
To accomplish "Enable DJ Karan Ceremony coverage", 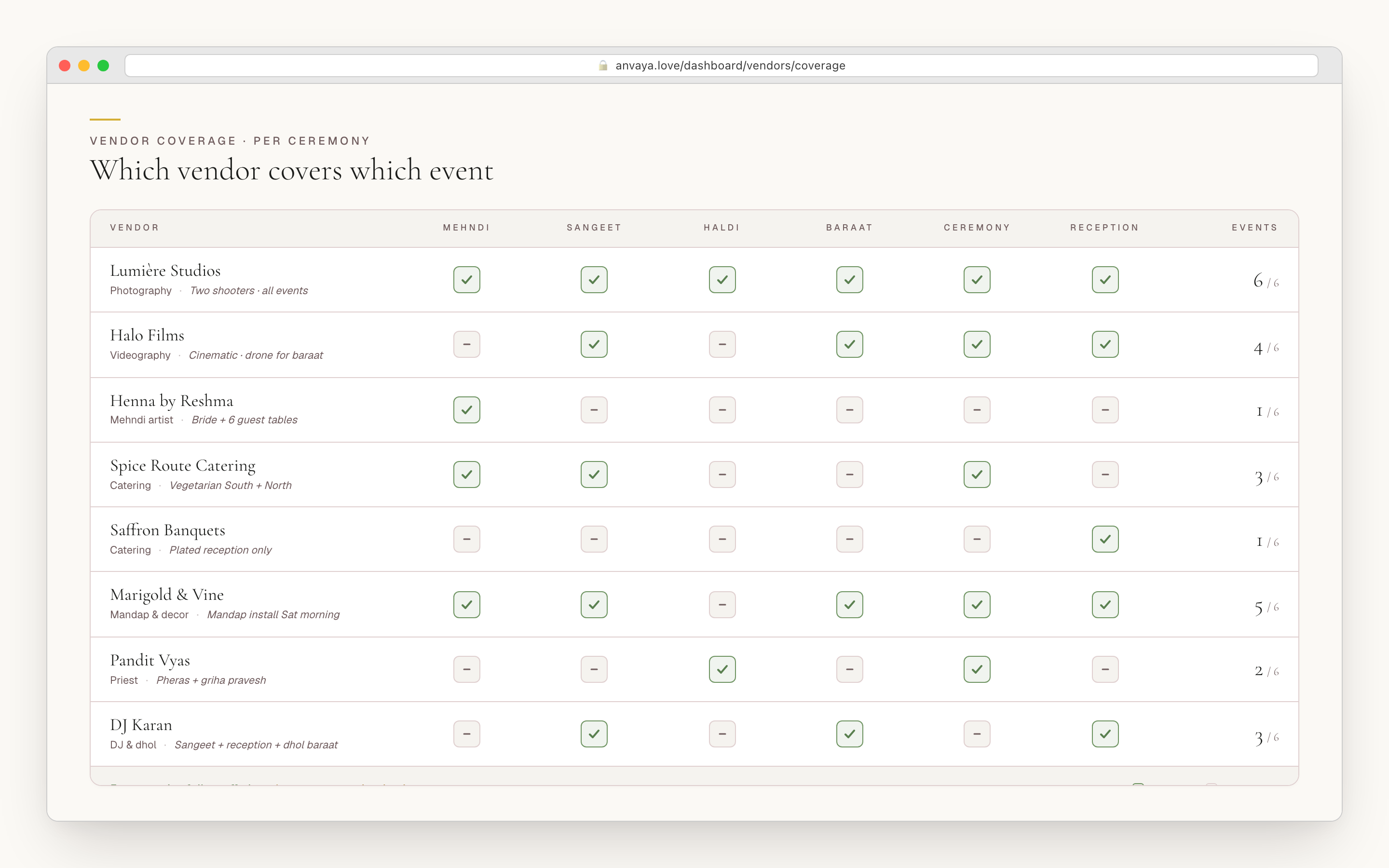I will pyautogui.click(x=977, y=733).
